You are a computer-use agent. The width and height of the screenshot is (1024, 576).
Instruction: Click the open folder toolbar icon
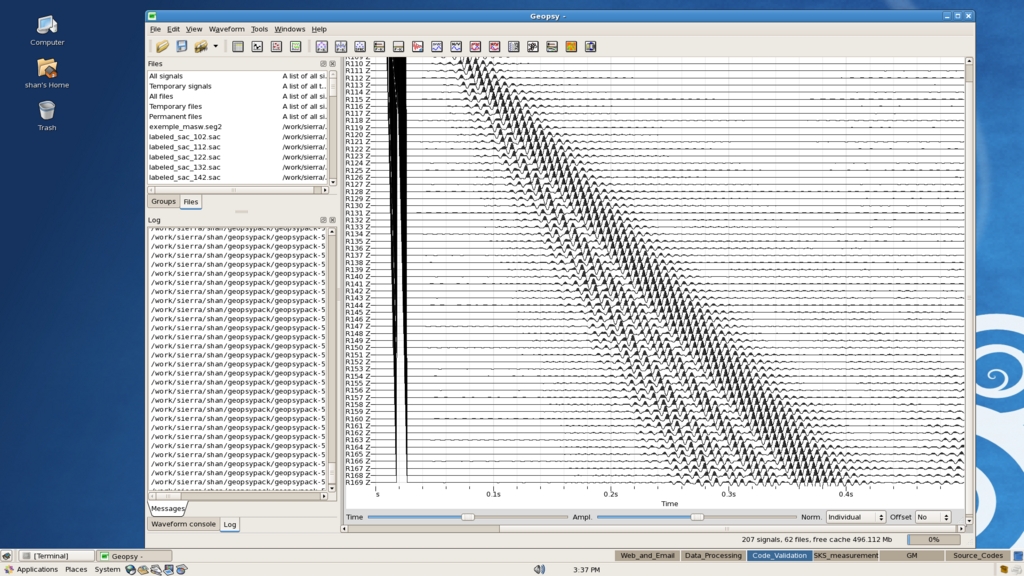click(x=162, y=46)
